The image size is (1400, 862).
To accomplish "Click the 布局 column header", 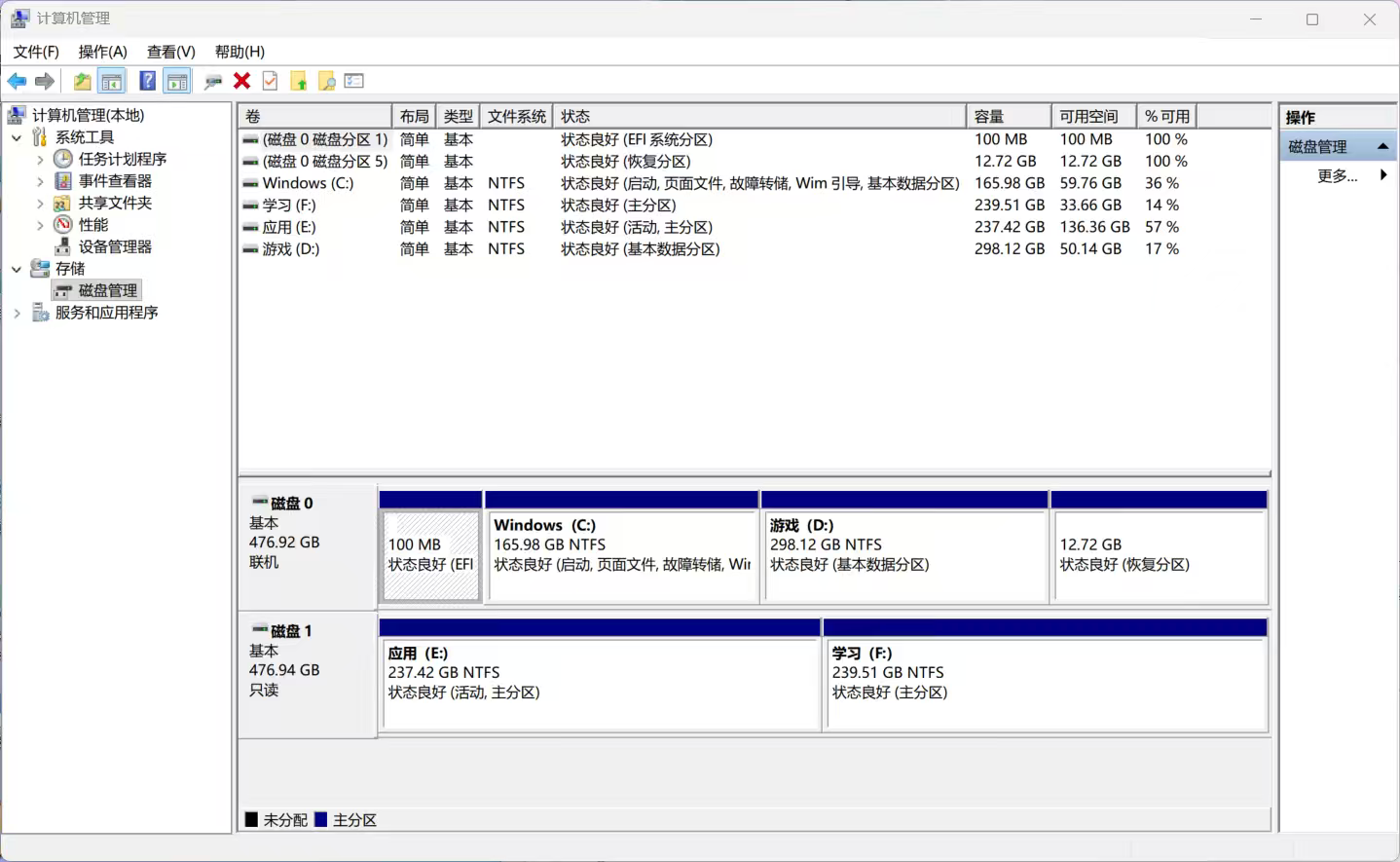I will pos(414,116).
